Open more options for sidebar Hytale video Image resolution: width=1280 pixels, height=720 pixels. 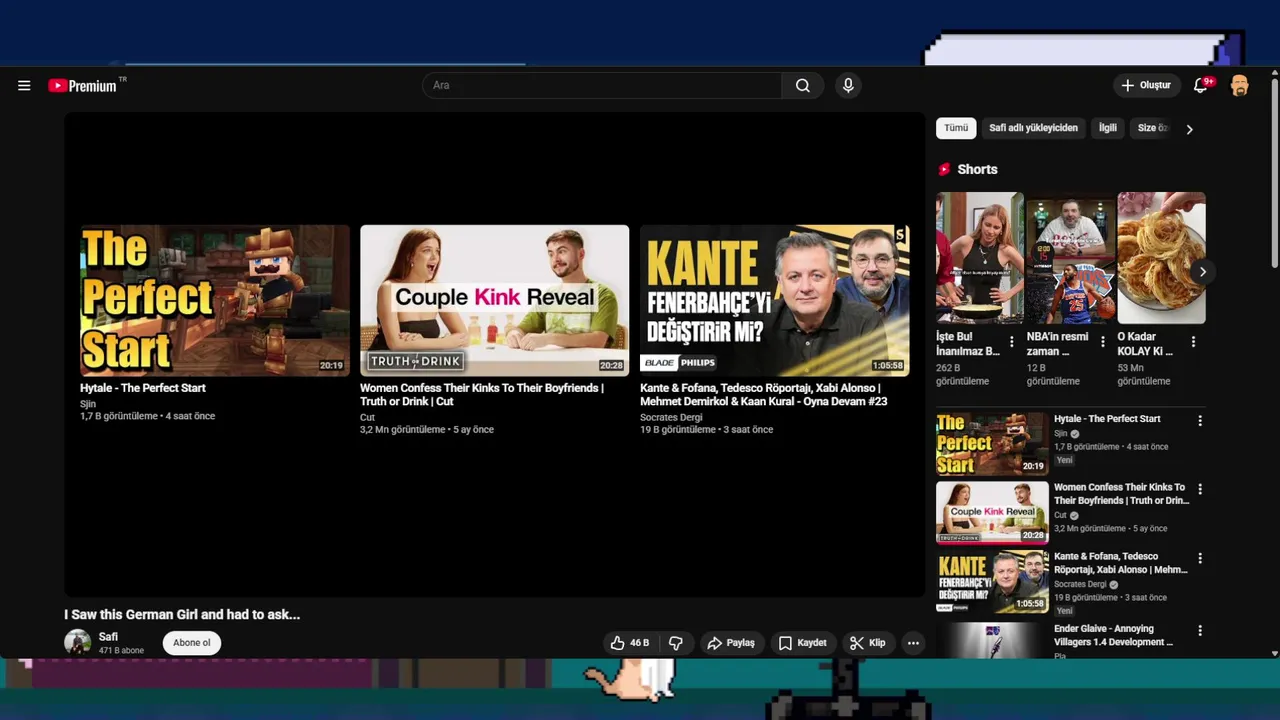tap(1200, 421)
